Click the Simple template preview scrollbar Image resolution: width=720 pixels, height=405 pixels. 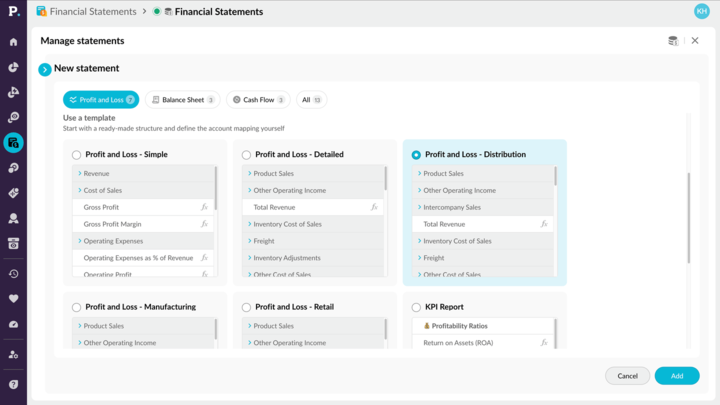(216, 188)
